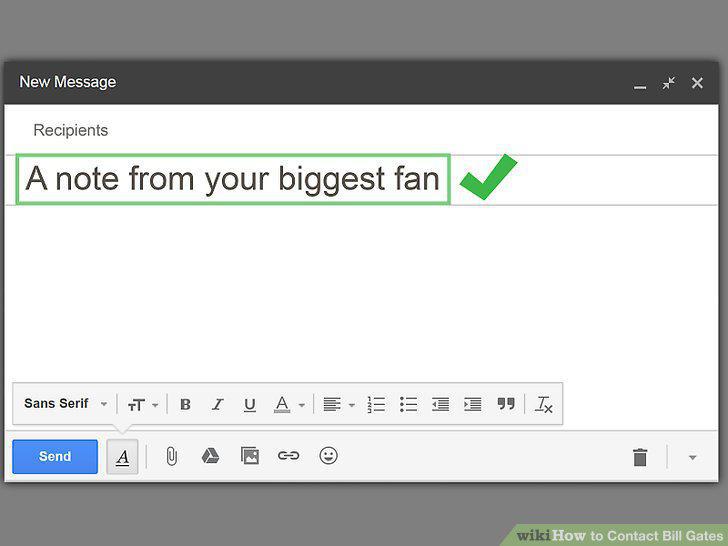Toggle italic formatting

(217, 404)
